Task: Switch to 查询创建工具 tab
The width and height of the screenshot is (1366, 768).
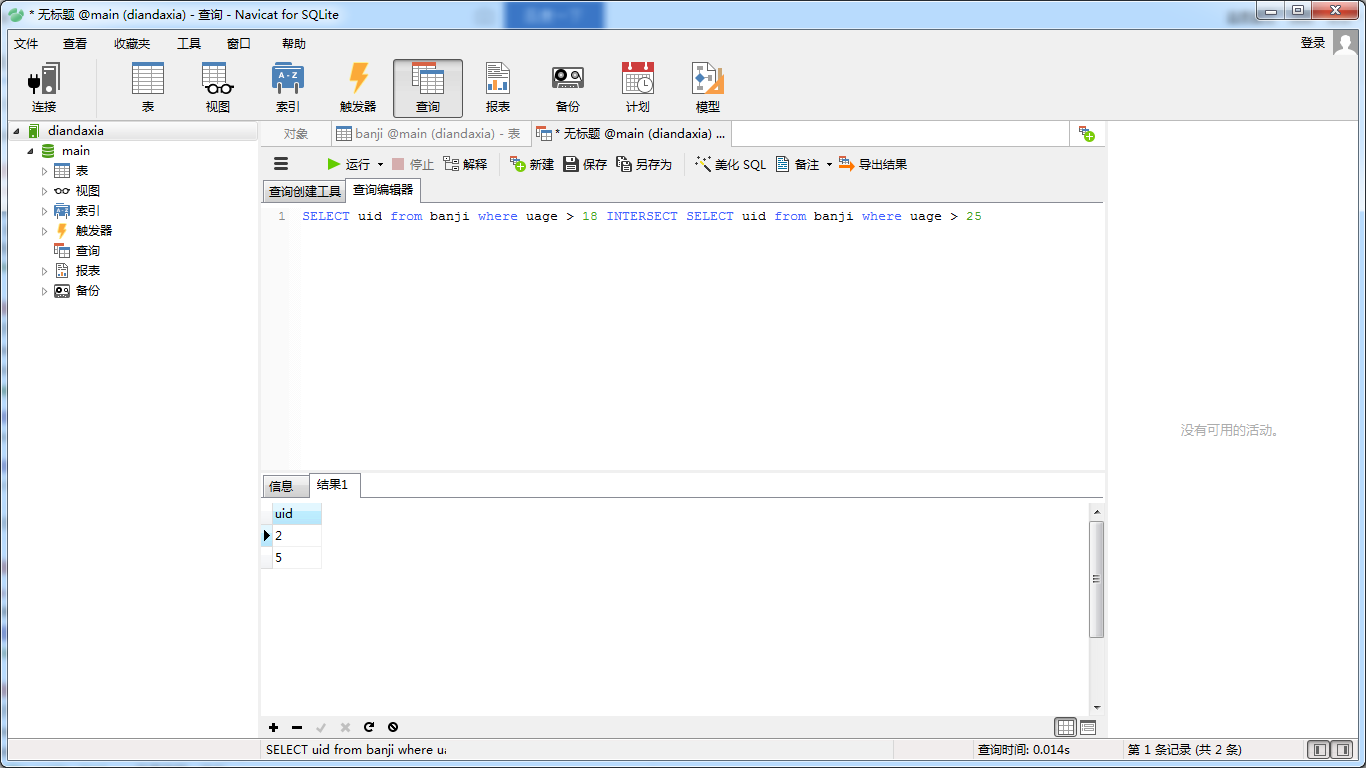Action: (x=304, y=191)
